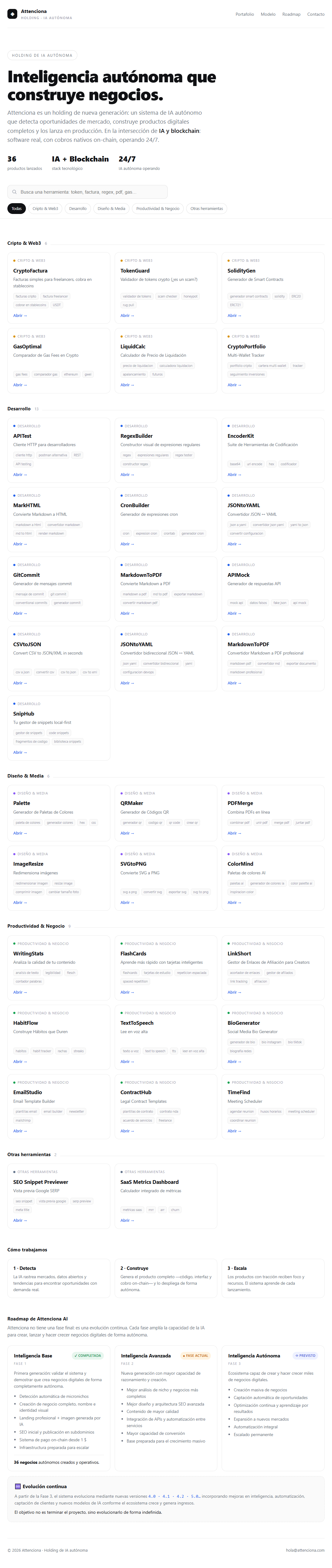Open CryptoFactura via its Abrir link

(20, 315)
